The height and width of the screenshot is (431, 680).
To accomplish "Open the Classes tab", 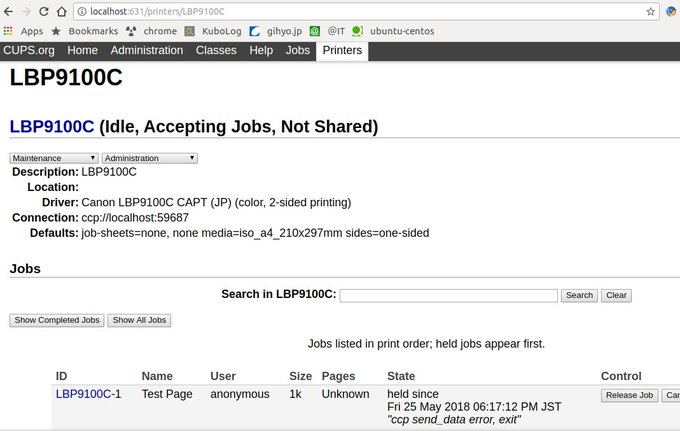I will click(x=216, y=50).
